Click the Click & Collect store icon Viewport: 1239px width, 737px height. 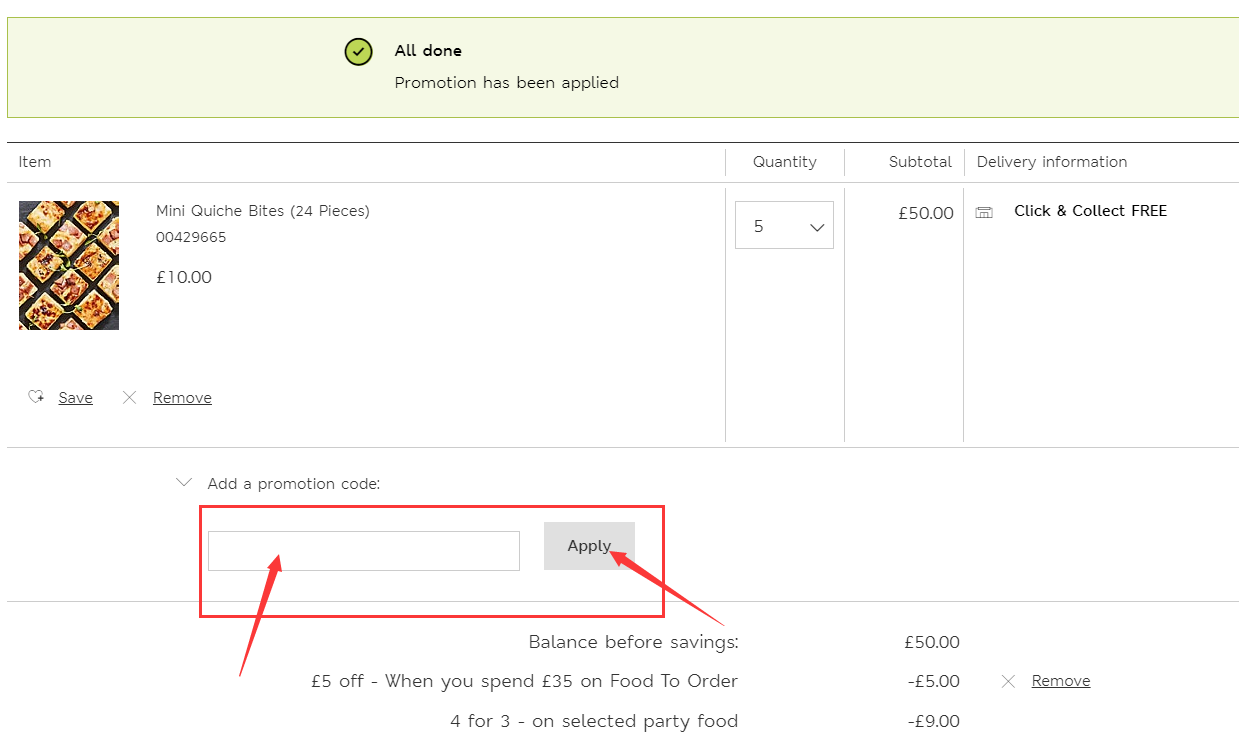pyautogui.click(x=984, y=212)
